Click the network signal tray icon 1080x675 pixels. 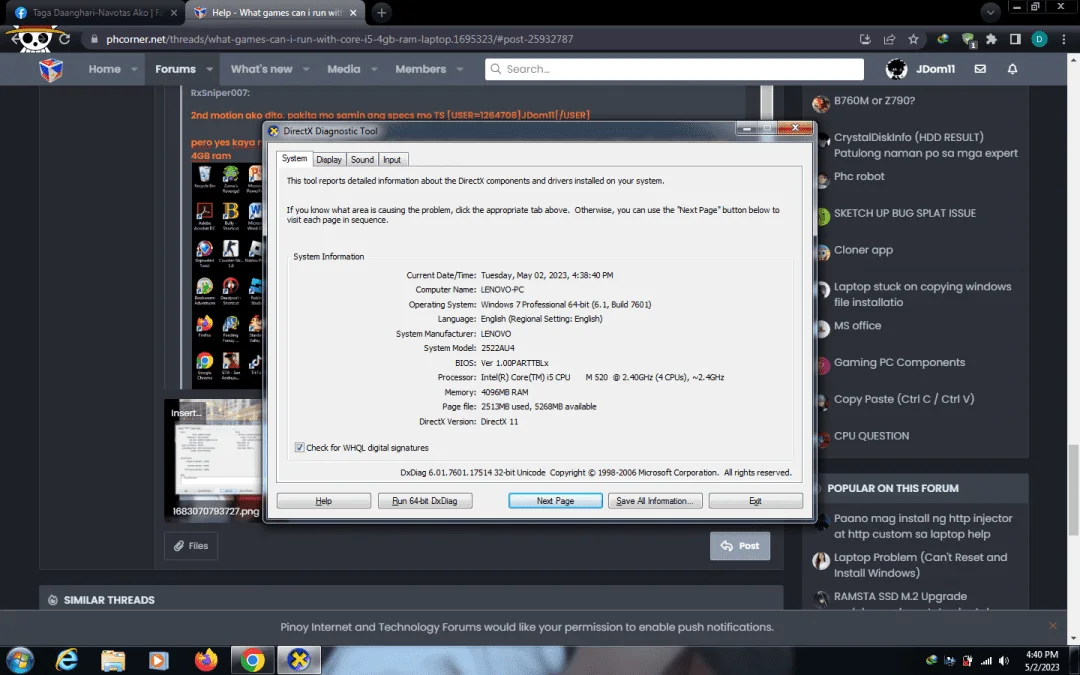click(x=986, y=661)
